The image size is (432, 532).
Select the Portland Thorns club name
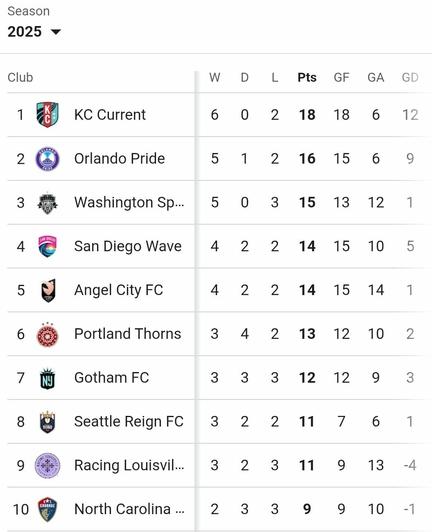(128, 334)
